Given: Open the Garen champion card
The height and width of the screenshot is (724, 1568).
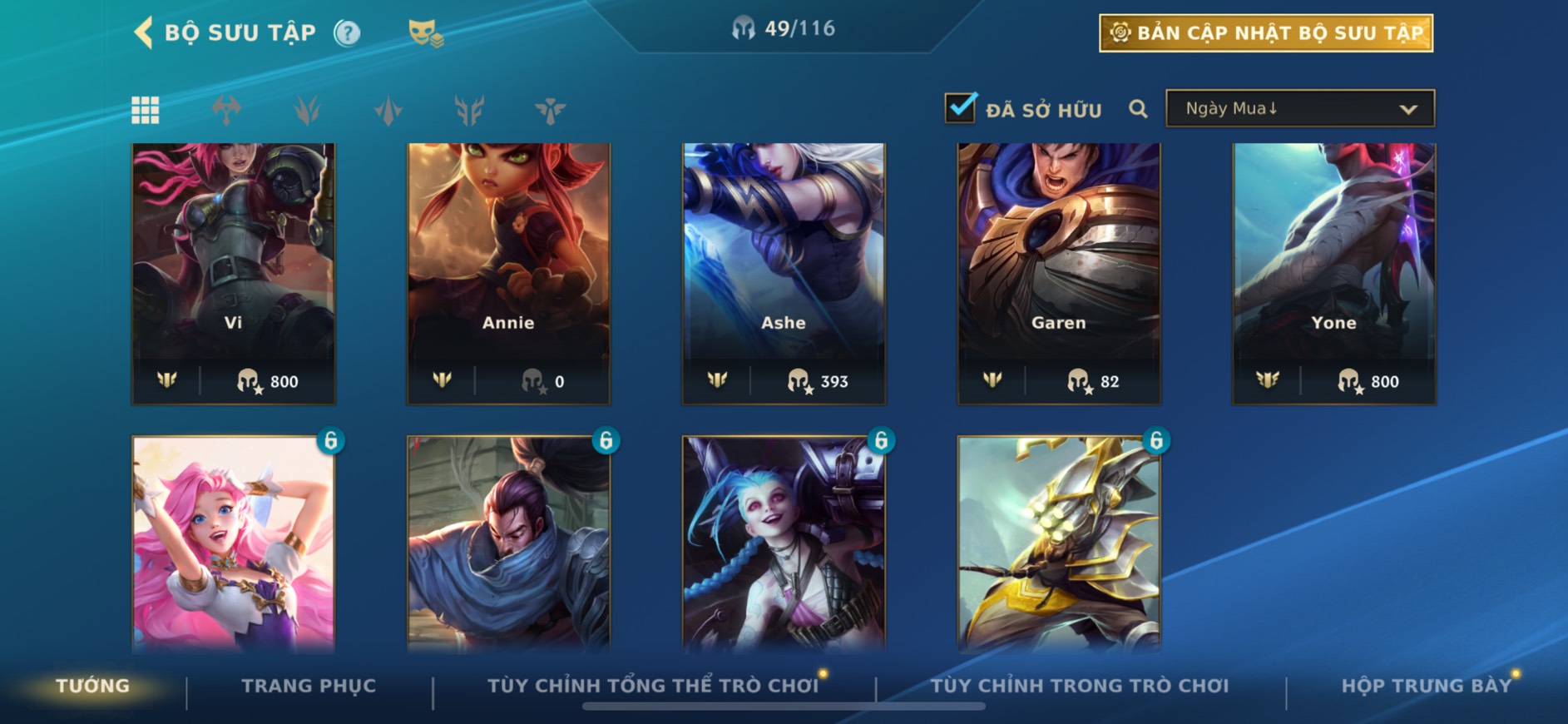Looking at the screenshot, I should click(x=1059, y=274).
